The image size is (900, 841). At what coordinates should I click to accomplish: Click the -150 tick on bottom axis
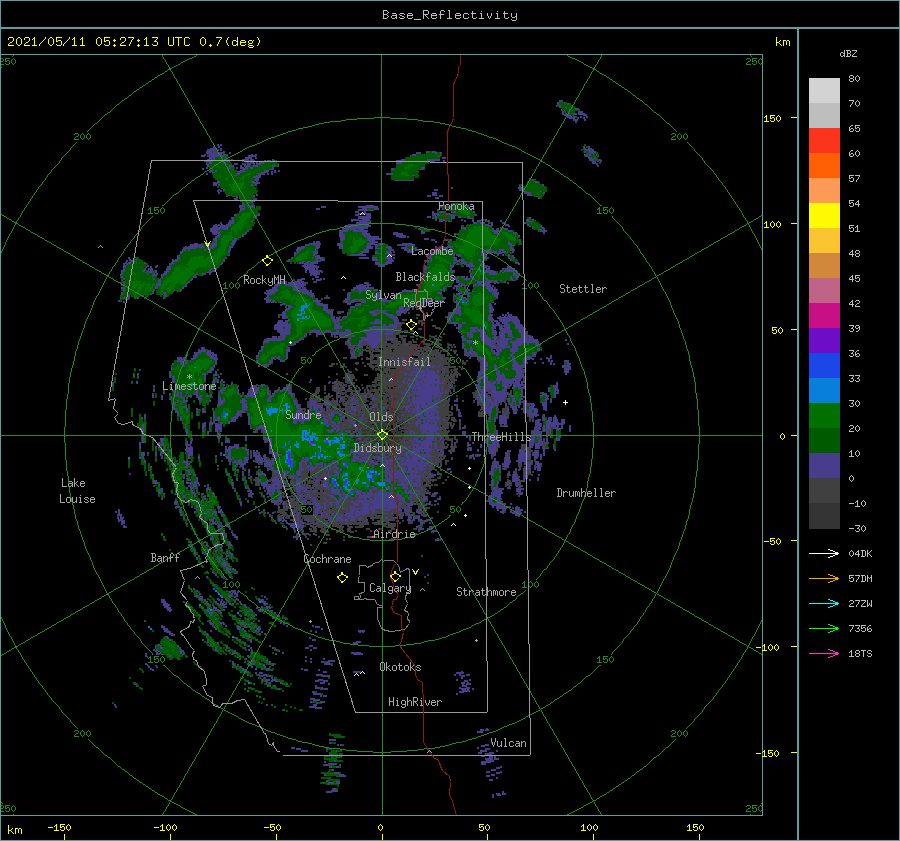point(59,827)
